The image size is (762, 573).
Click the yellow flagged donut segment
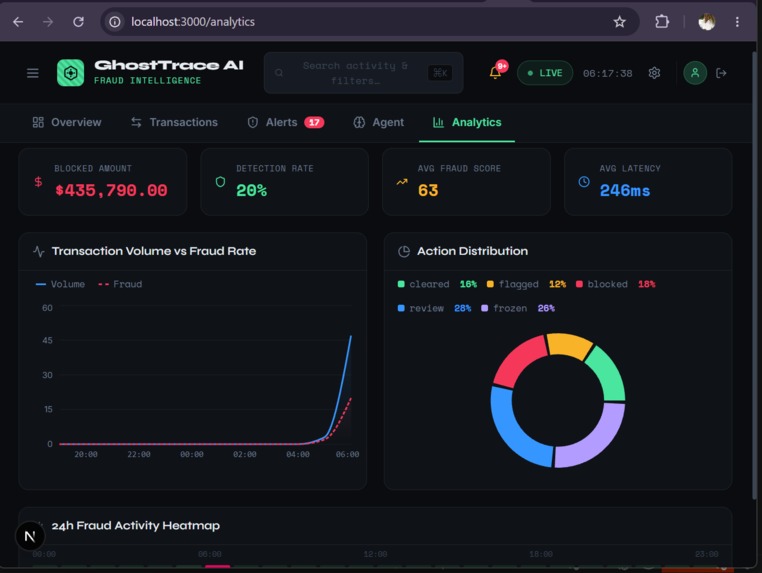click(570, 345)
